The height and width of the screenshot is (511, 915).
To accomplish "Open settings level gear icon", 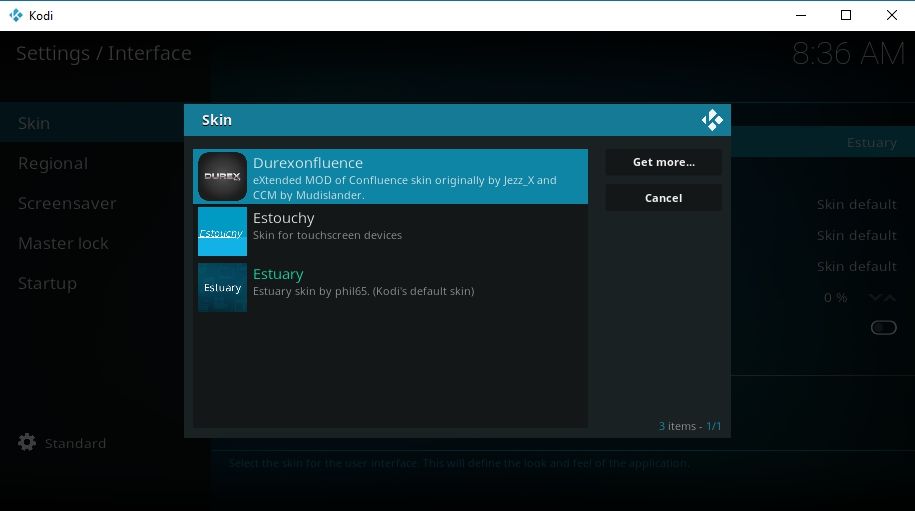I will pyautogui.click(x=27, y=443).
